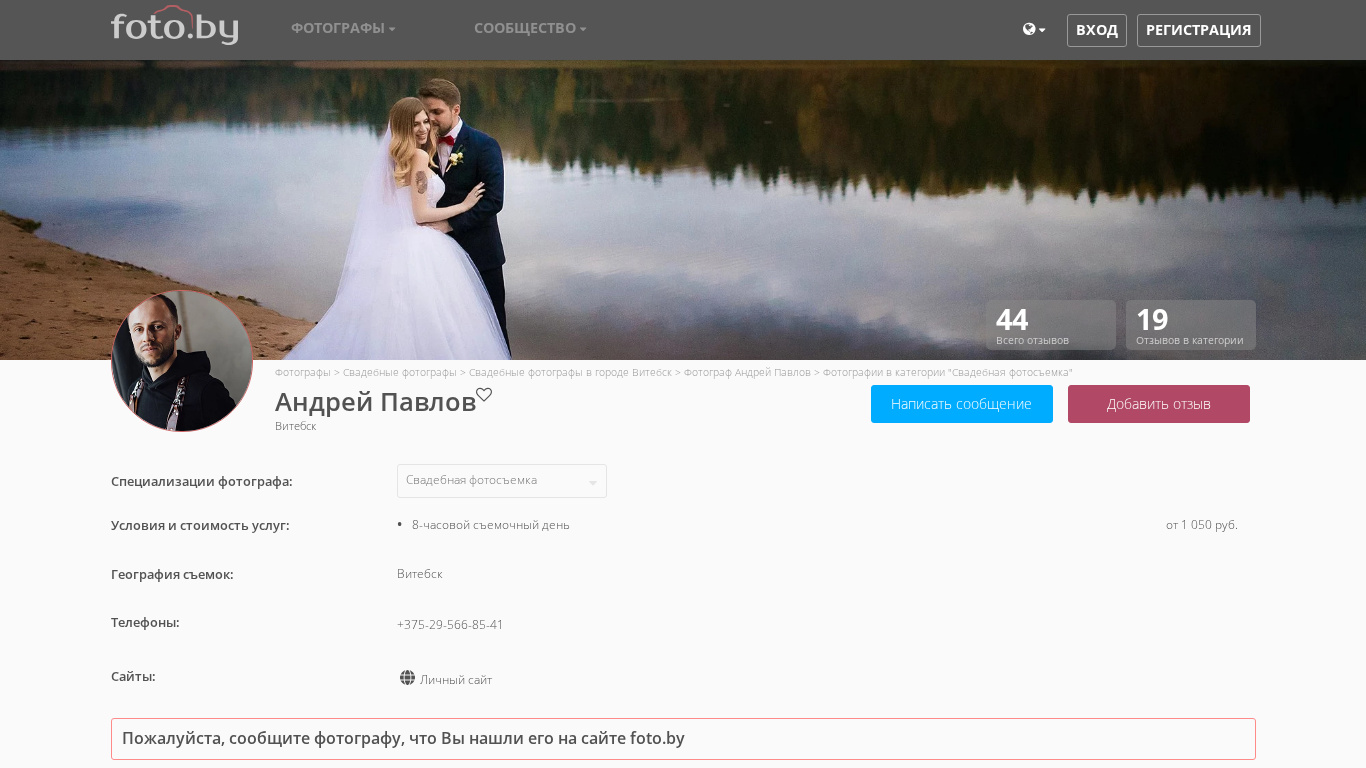Click the price text от 1 050 руб.

1202,525
